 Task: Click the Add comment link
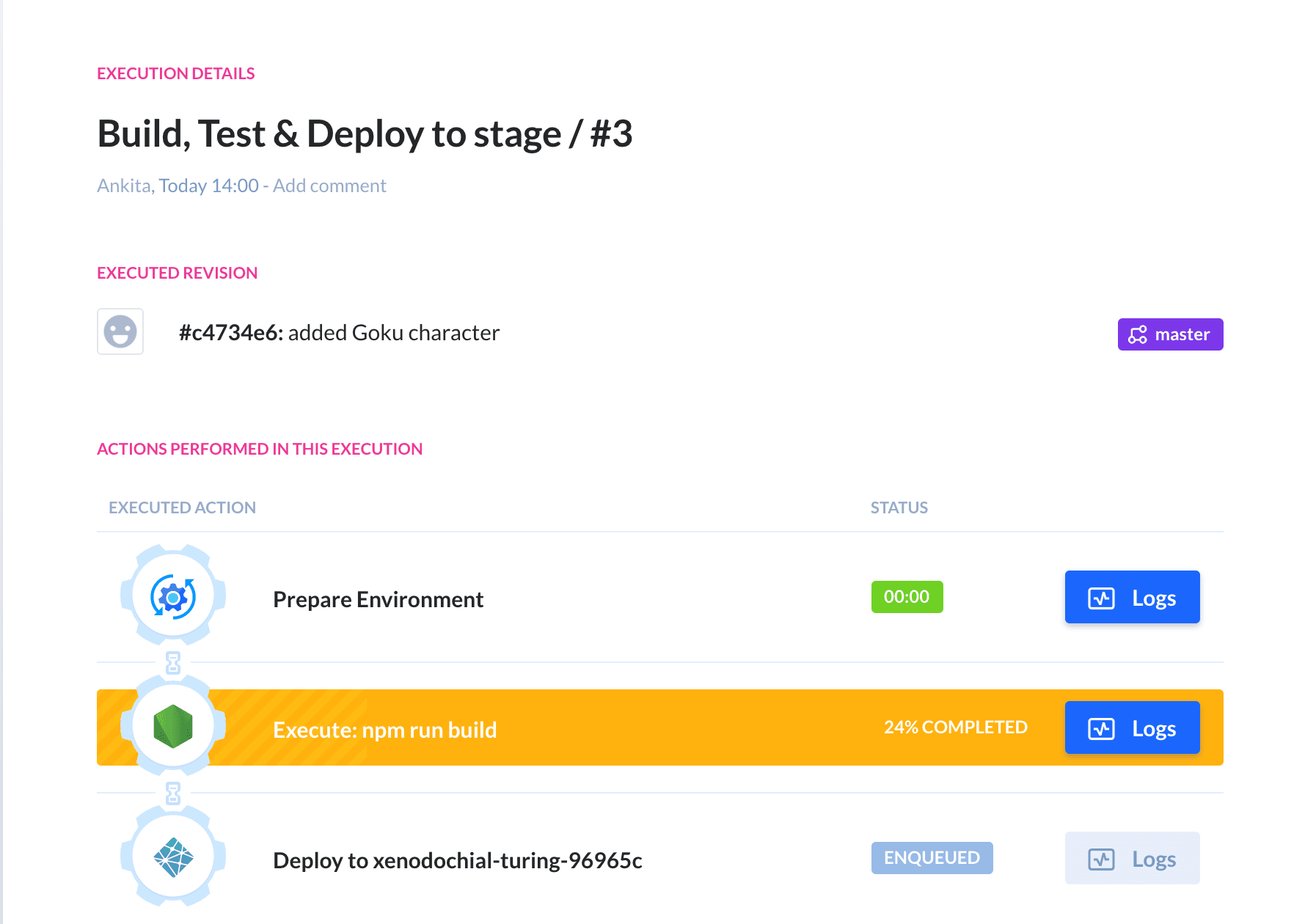click(329, 185)
